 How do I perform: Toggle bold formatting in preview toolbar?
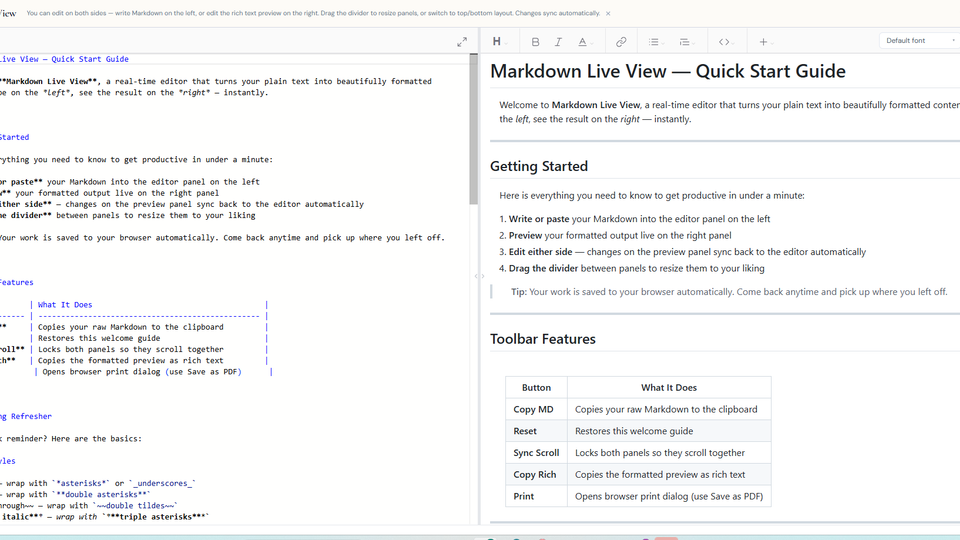pyautogui.click(x=535, y=42)
